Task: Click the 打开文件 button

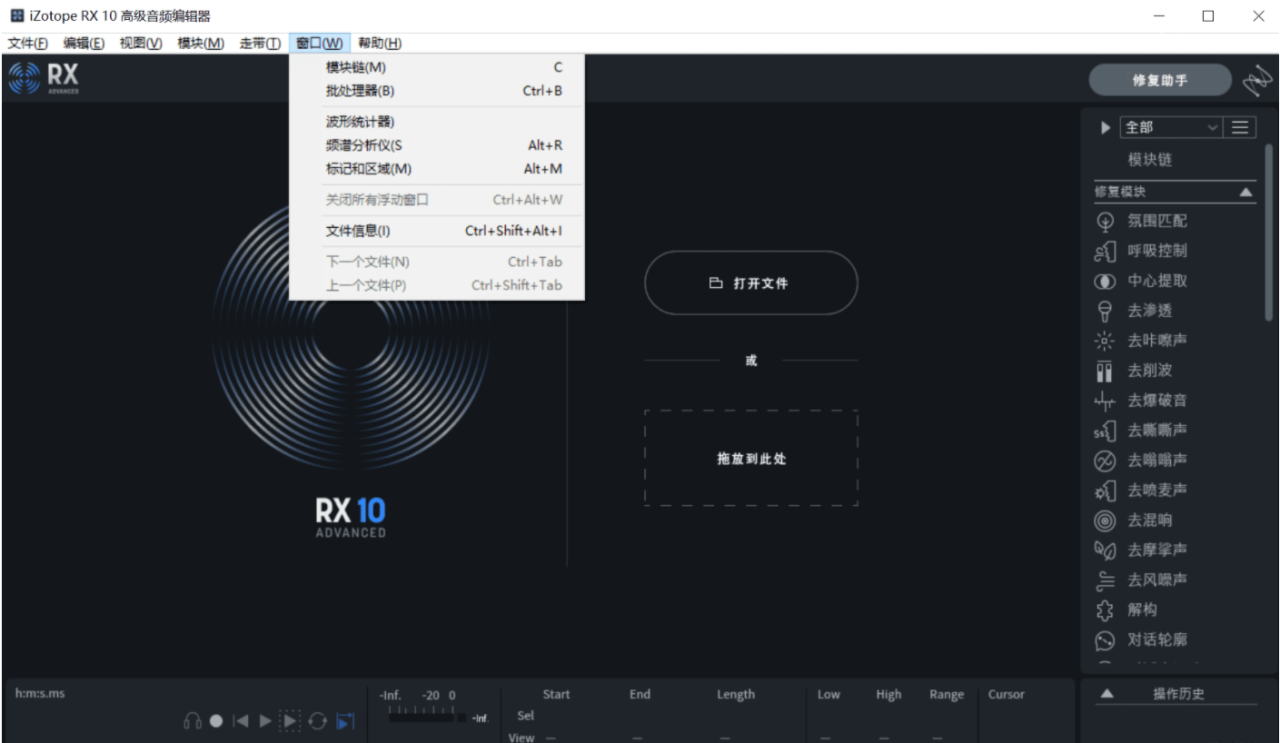Action: point(750,283)
